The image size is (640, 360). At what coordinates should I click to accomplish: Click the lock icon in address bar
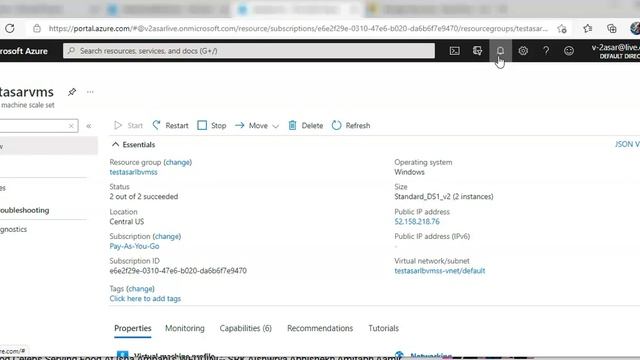point(37,28)
